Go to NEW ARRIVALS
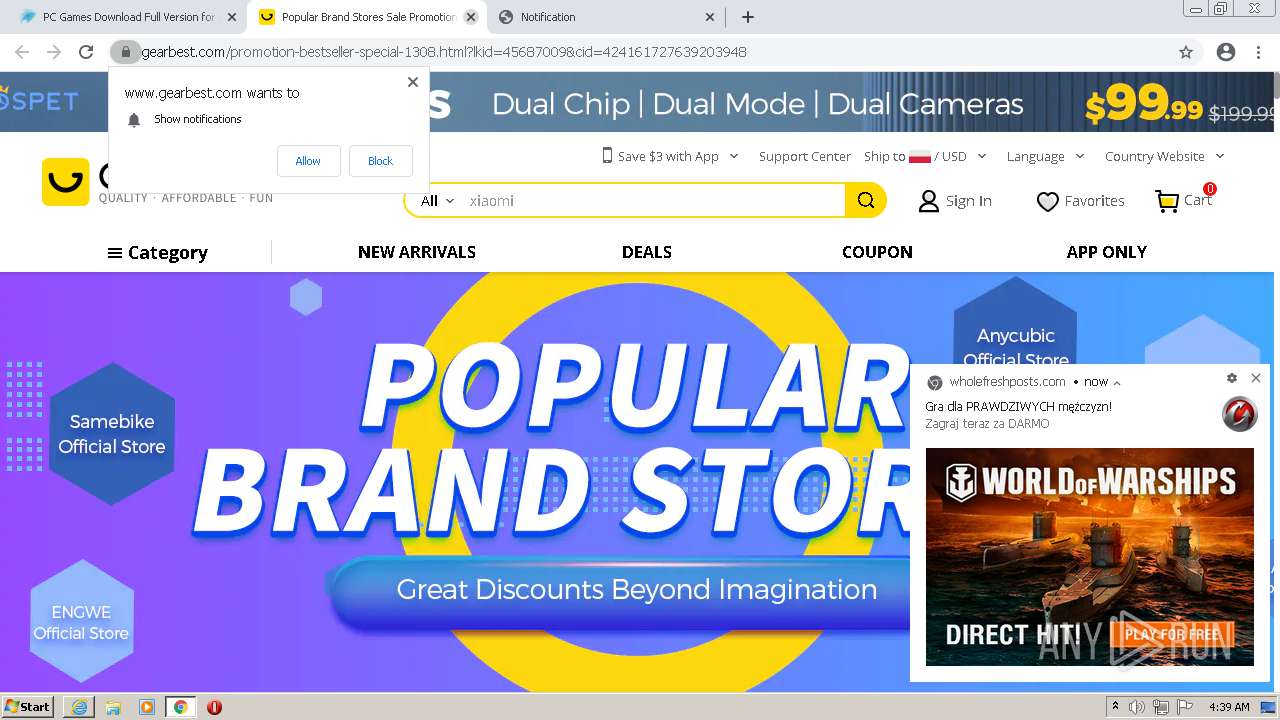This screenshot has height=720, width=1280. [417, 252]
